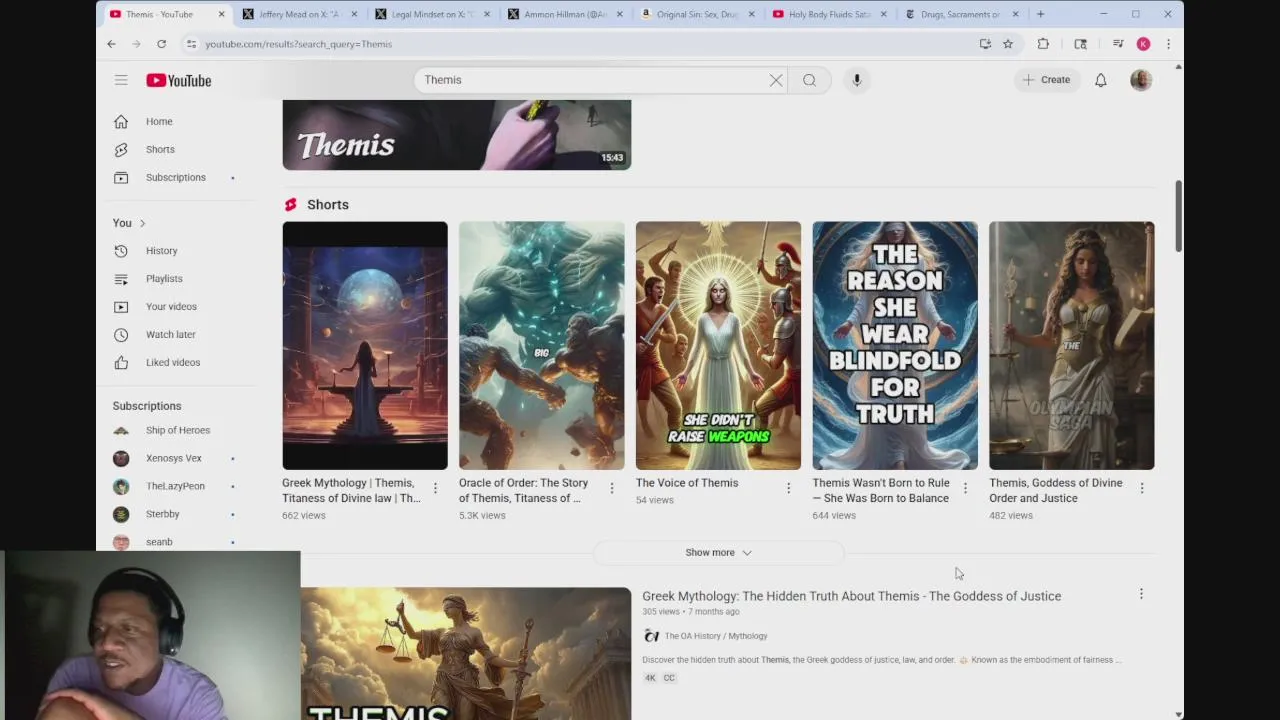
Task: Switch to the Ammon Hillman tab
Action: click(x=565, y=14)
